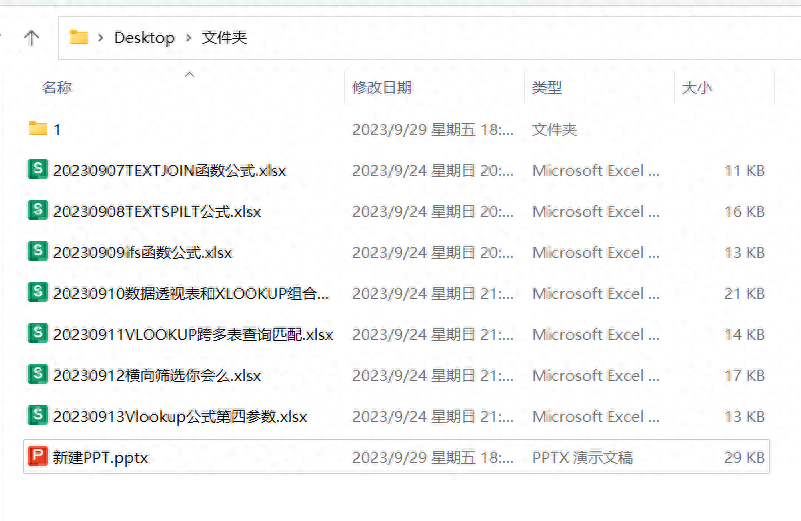The image size is (801, 521).
Task: Click icon of 20230910数据透视表和XLOOKUP file
Action: click(38, 292)
